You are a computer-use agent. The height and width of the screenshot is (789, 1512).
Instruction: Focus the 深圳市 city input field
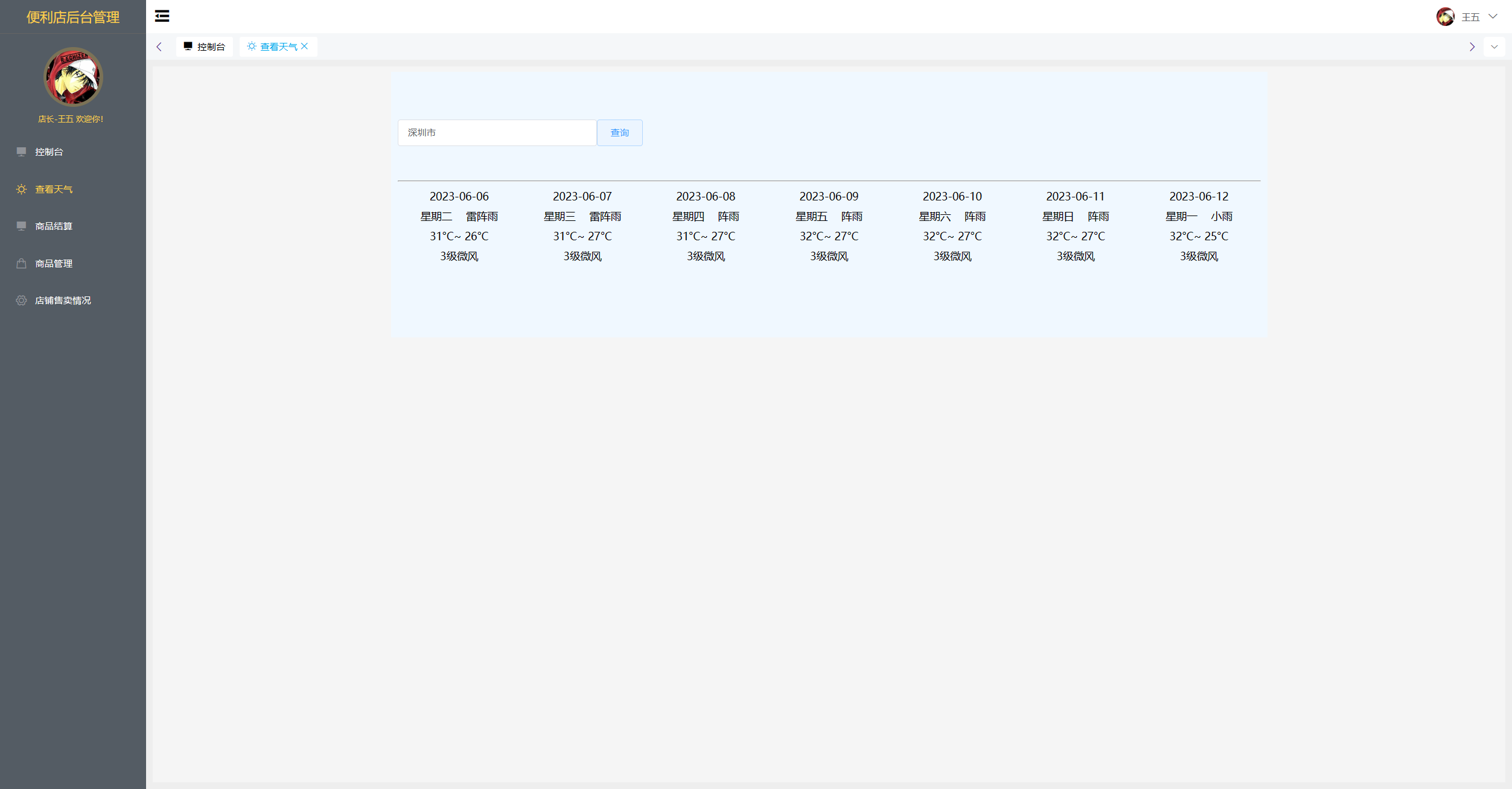click(x=497, y=133)
